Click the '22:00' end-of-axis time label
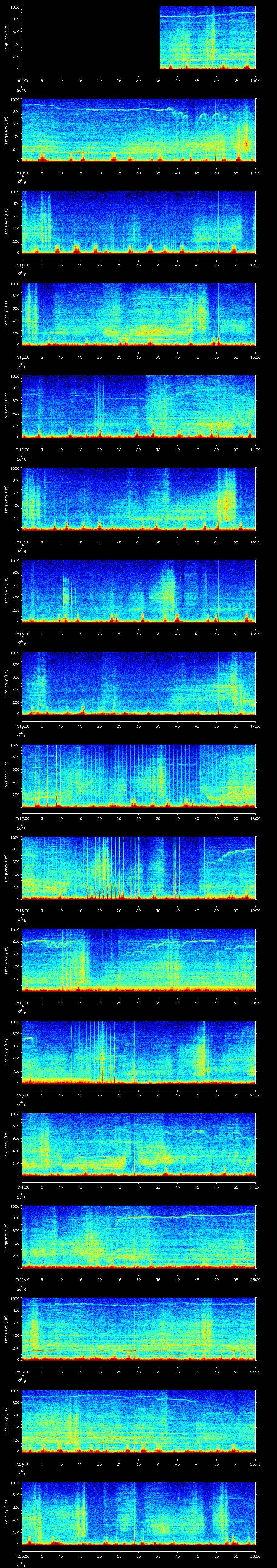The image size is (277, 1568). 256,1187
